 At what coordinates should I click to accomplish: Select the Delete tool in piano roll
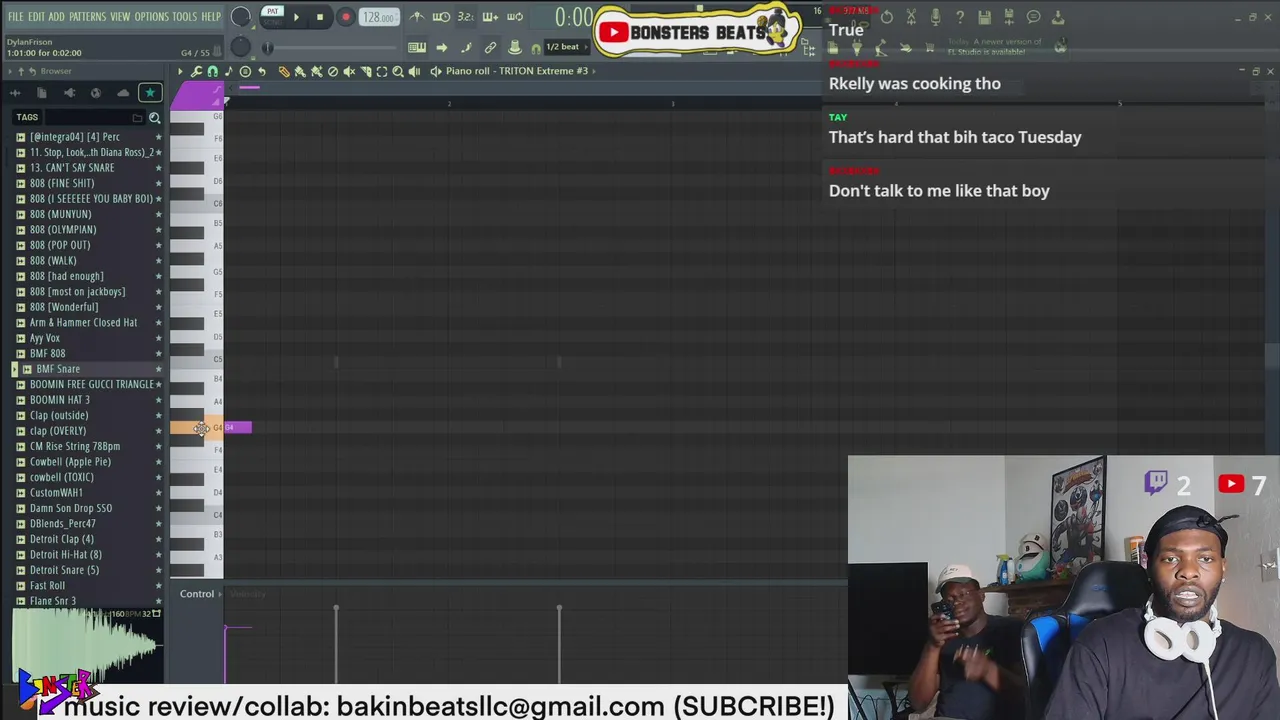click(x=333, y=71)
